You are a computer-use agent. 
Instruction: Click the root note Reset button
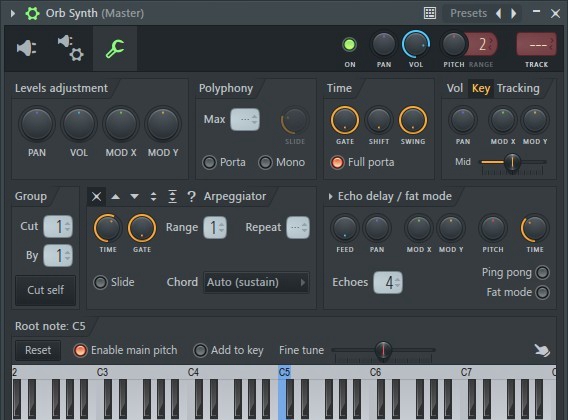coord(38,350)
